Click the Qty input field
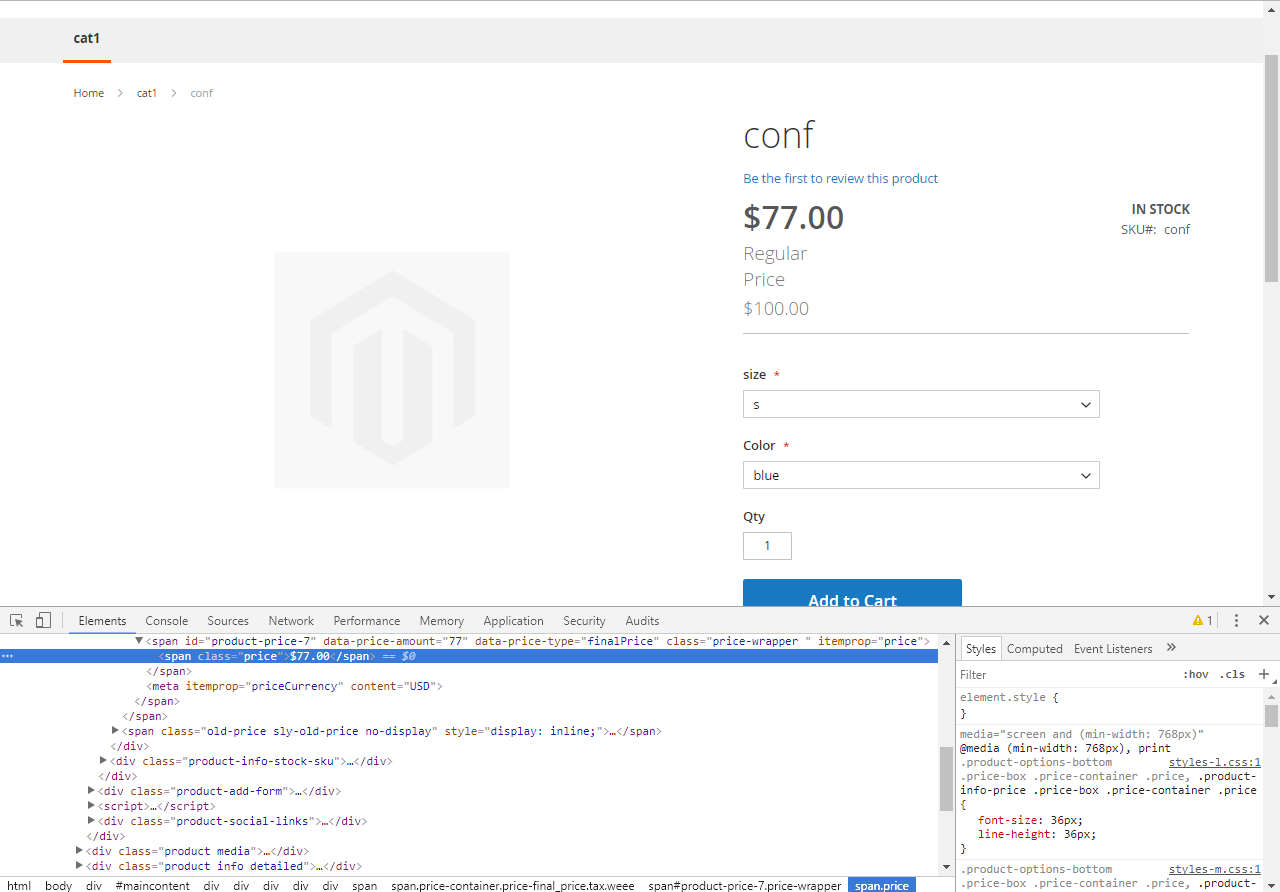Viewport: 1280px width, 892px height. pos(767,546)
